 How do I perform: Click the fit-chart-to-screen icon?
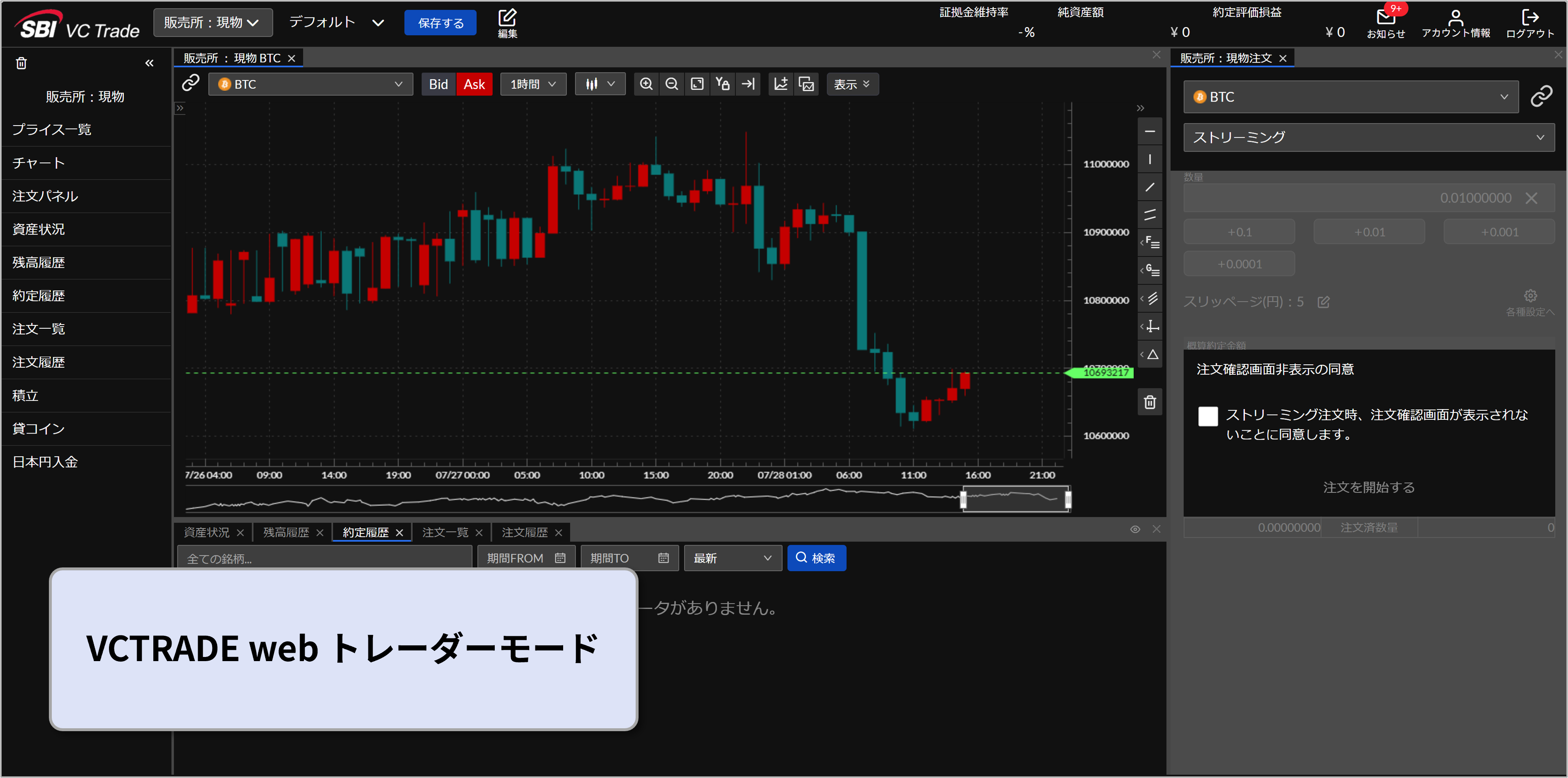697,84
